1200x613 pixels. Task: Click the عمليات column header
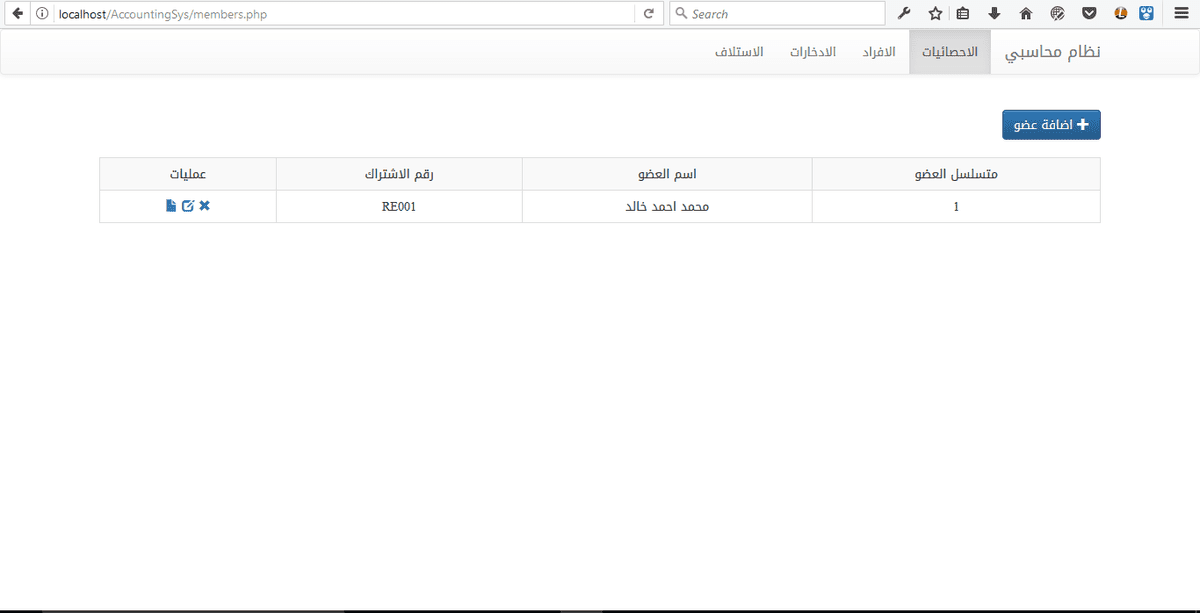(188, 174)
